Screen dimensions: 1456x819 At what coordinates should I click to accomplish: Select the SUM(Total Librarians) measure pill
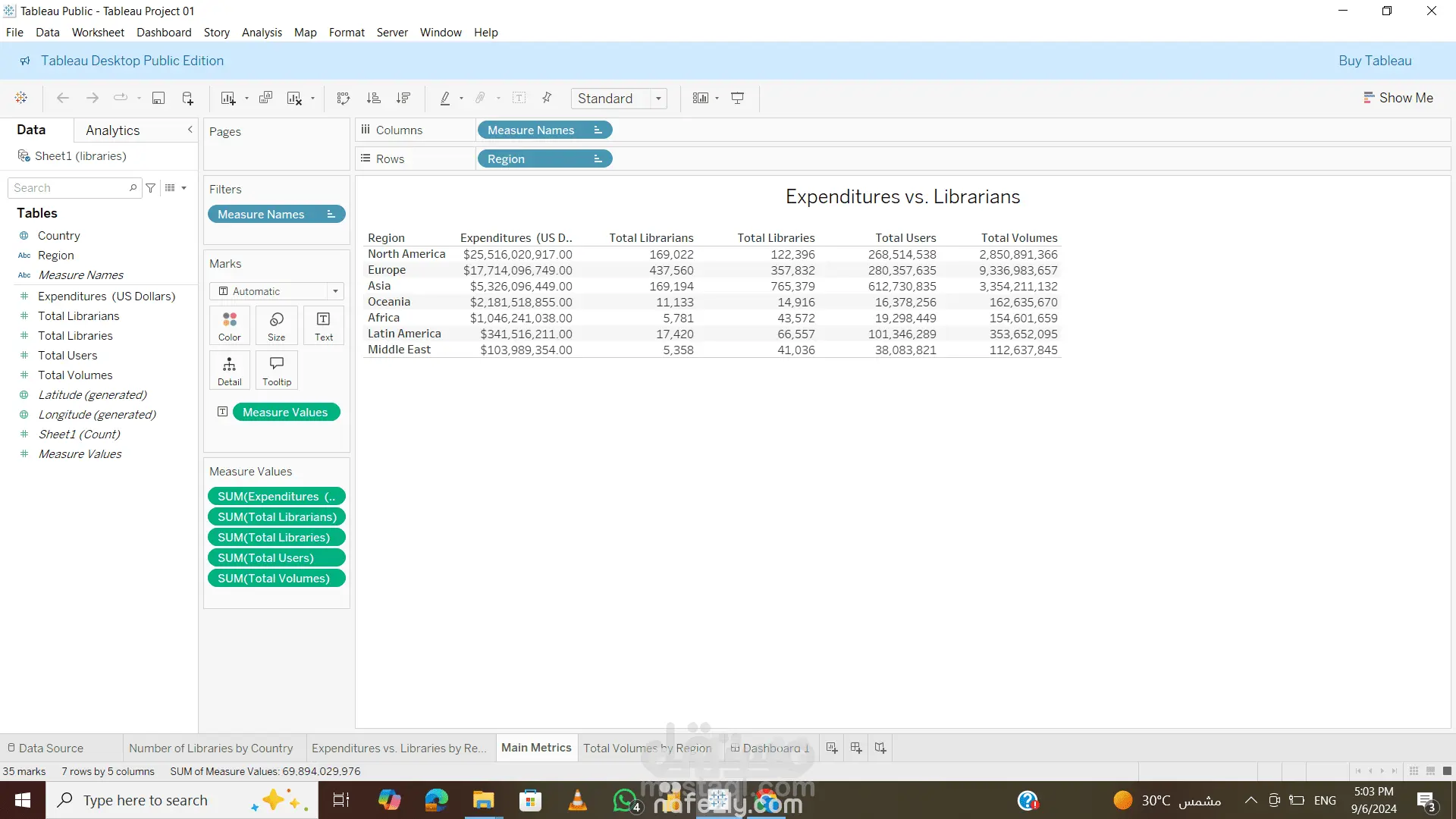click(277, 517)
